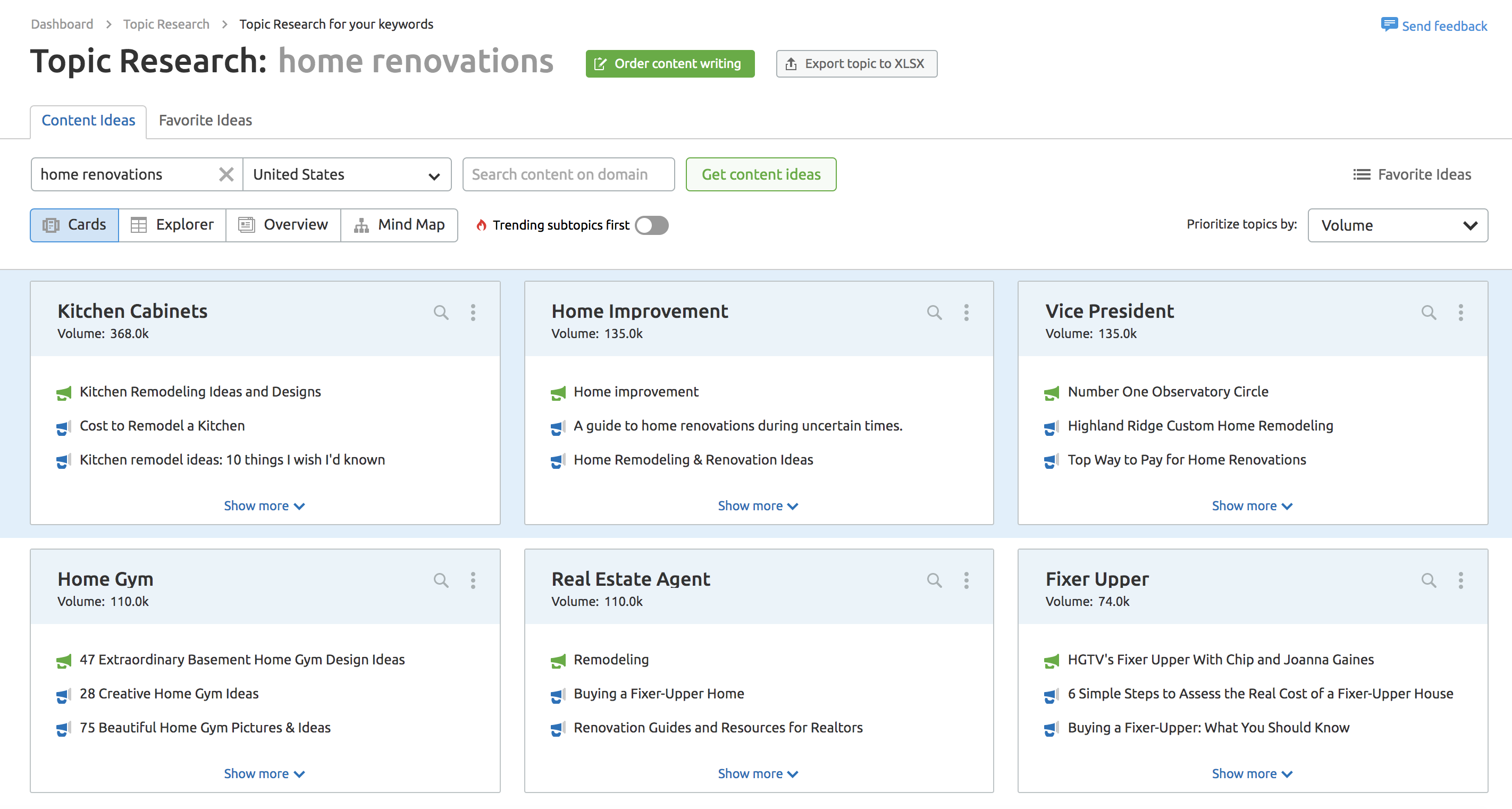
Task: Click megaphone icon beside 28 Creative Home Gym Ideas
Action: [64, 696]
